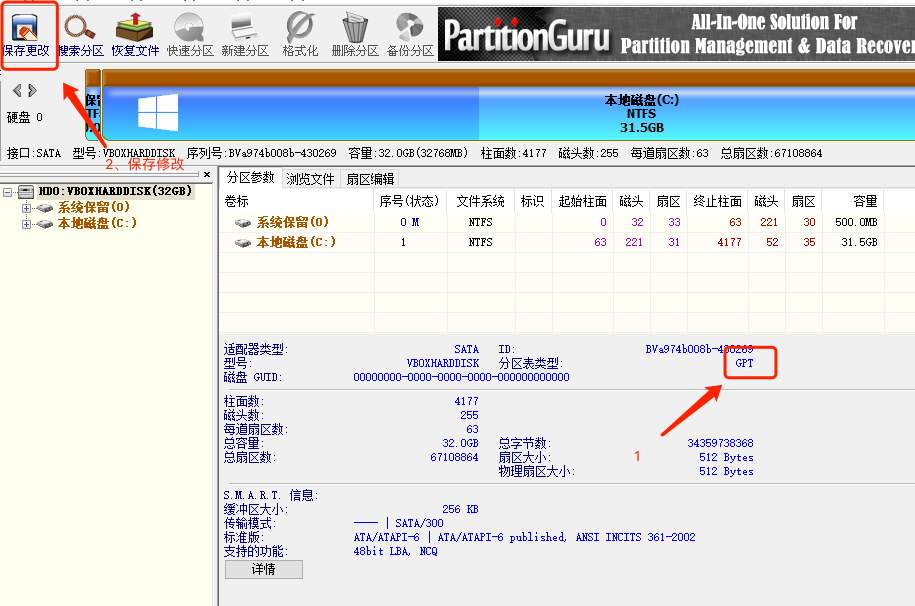Switch to the 扇区编辑 tab
Image resolution: width=915 pixels, height=606 pixels.
click(x=370, y=179)
